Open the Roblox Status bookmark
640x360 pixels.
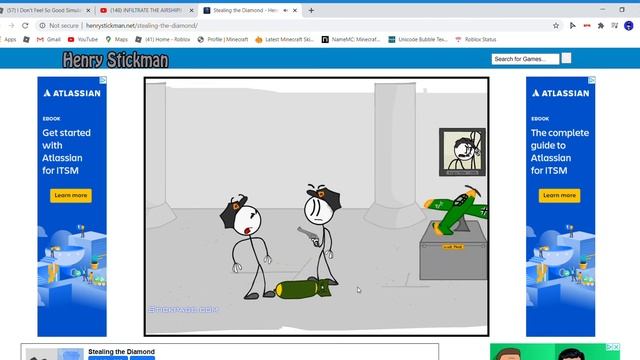476,40
